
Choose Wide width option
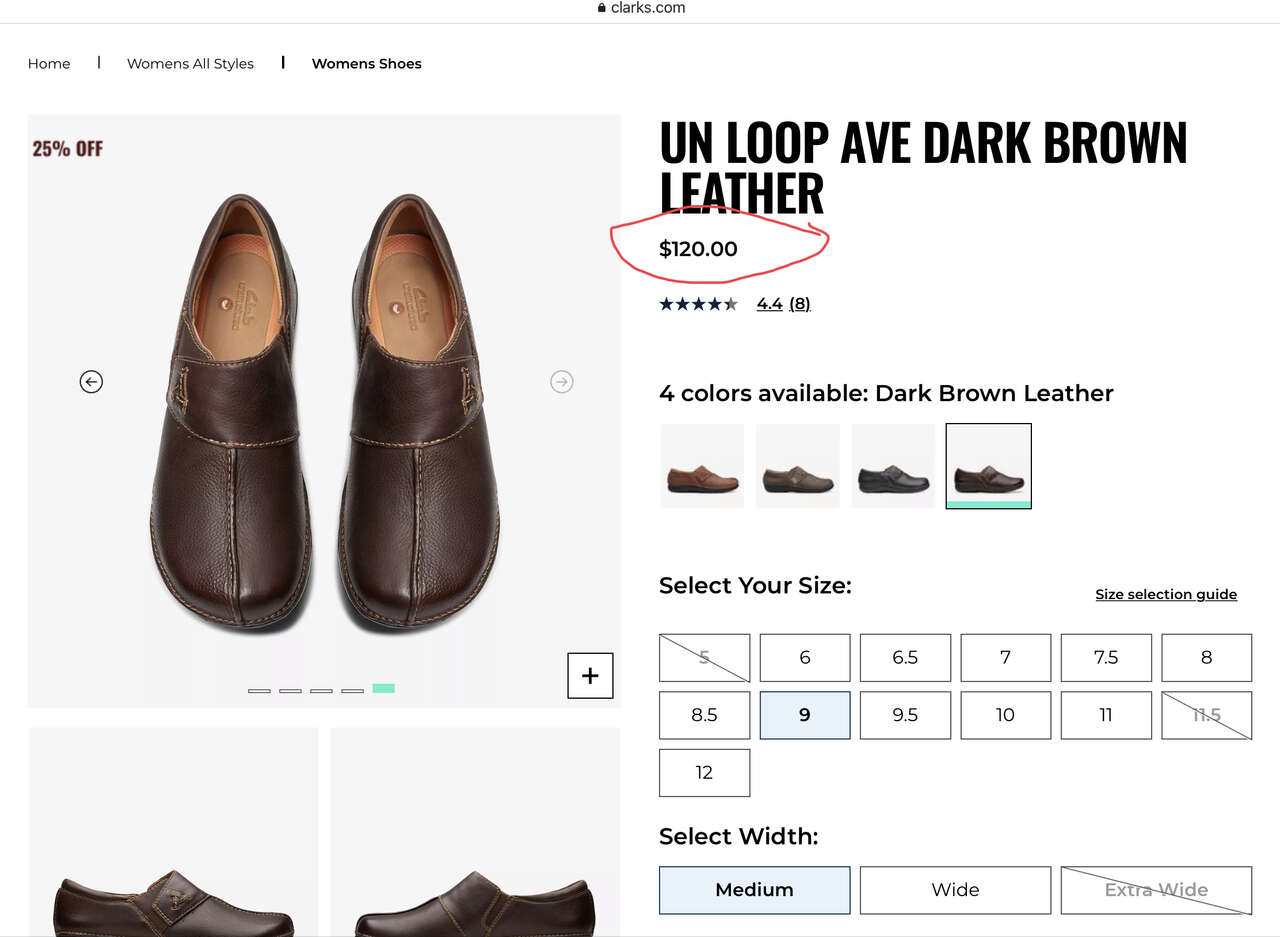pyautogui.click(x=955, y=890)
